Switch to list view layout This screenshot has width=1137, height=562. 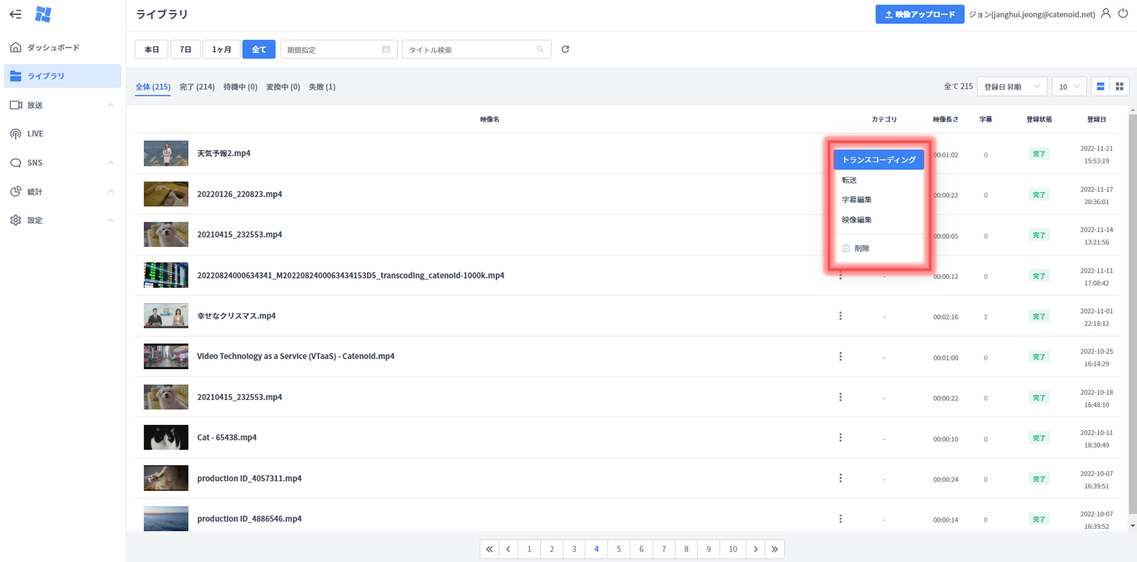pos(1101,87)
